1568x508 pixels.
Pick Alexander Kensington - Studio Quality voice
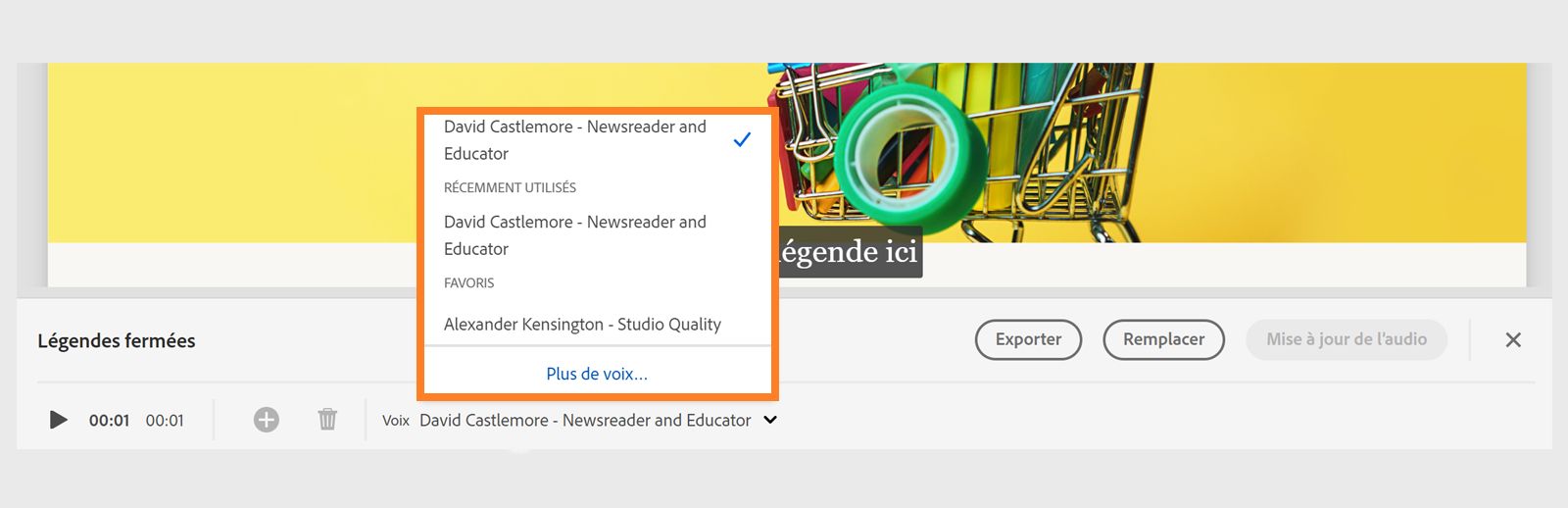(x=582, y=325)
